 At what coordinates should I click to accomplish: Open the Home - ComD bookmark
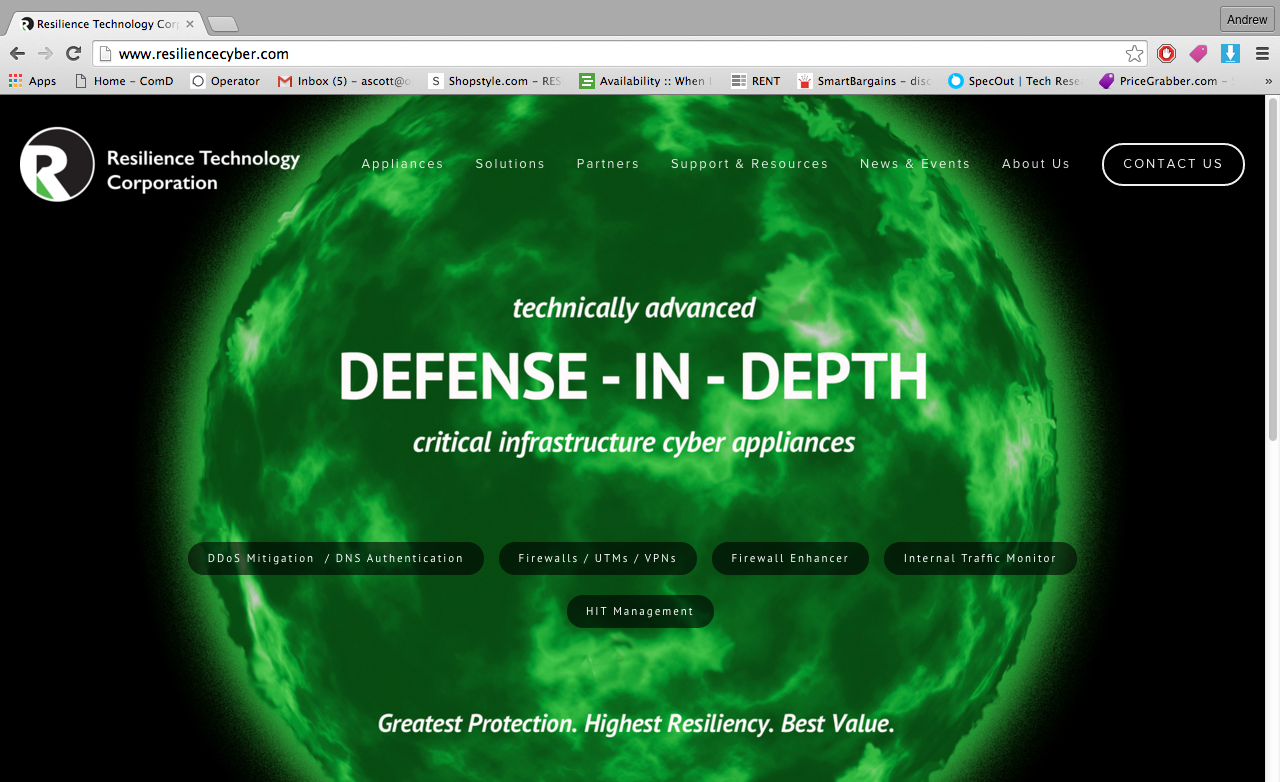pyautogui.click(x=124, y=81)
